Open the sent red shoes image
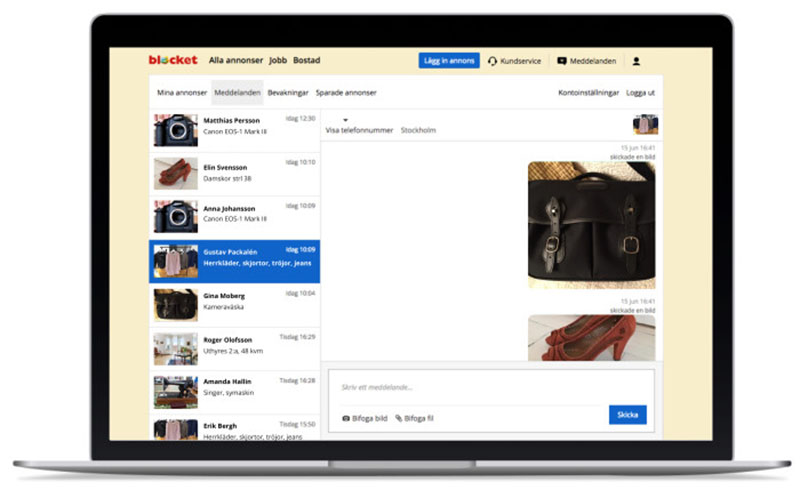The image size is (800, 490). click(x=591, y=338)
